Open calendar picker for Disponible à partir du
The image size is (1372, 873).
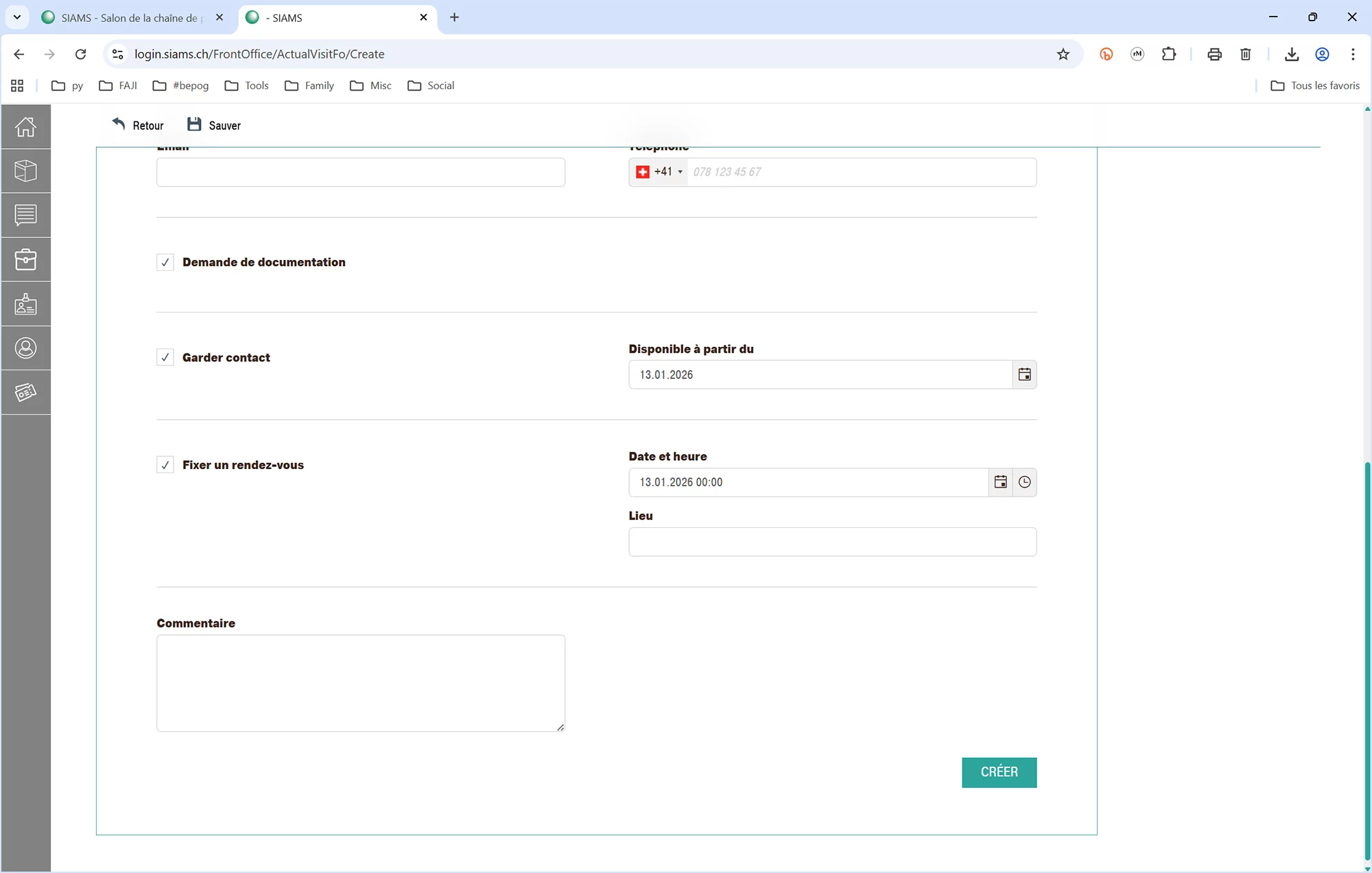[x=1024, y=374]
